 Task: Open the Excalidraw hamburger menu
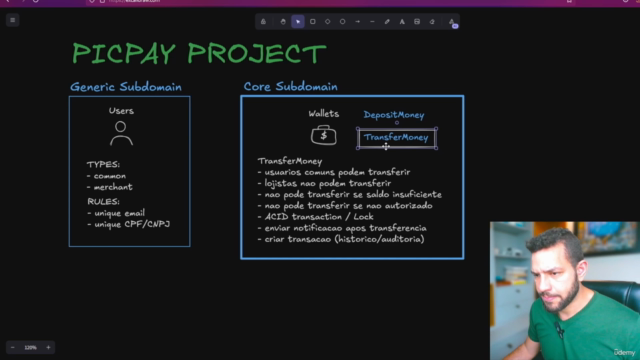click(x=13, y=20)
